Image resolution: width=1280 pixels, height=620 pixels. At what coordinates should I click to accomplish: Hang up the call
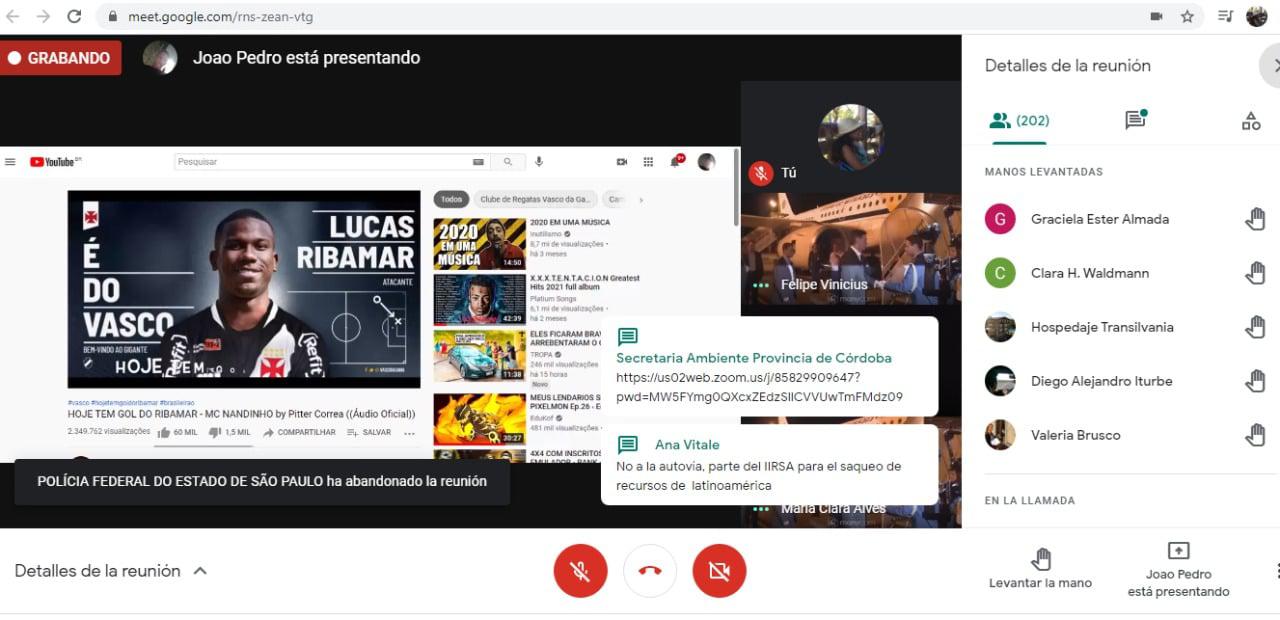650,571
